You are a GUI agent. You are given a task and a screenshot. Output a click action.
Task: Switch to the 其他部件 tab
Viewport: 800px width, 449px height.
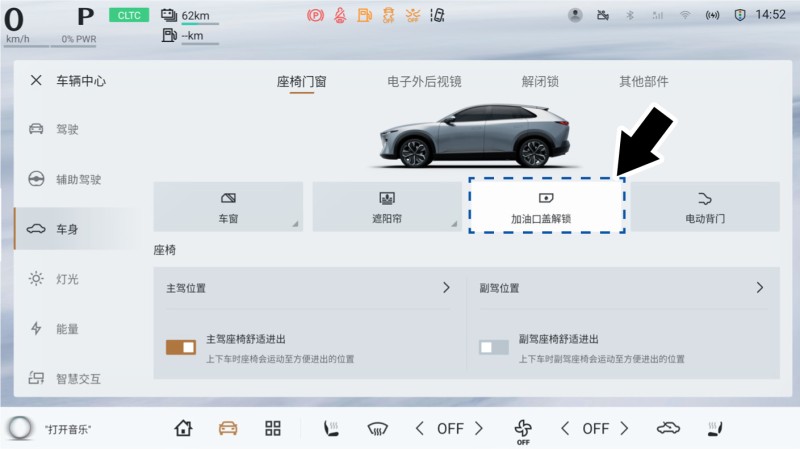click(x=643, y=82)
